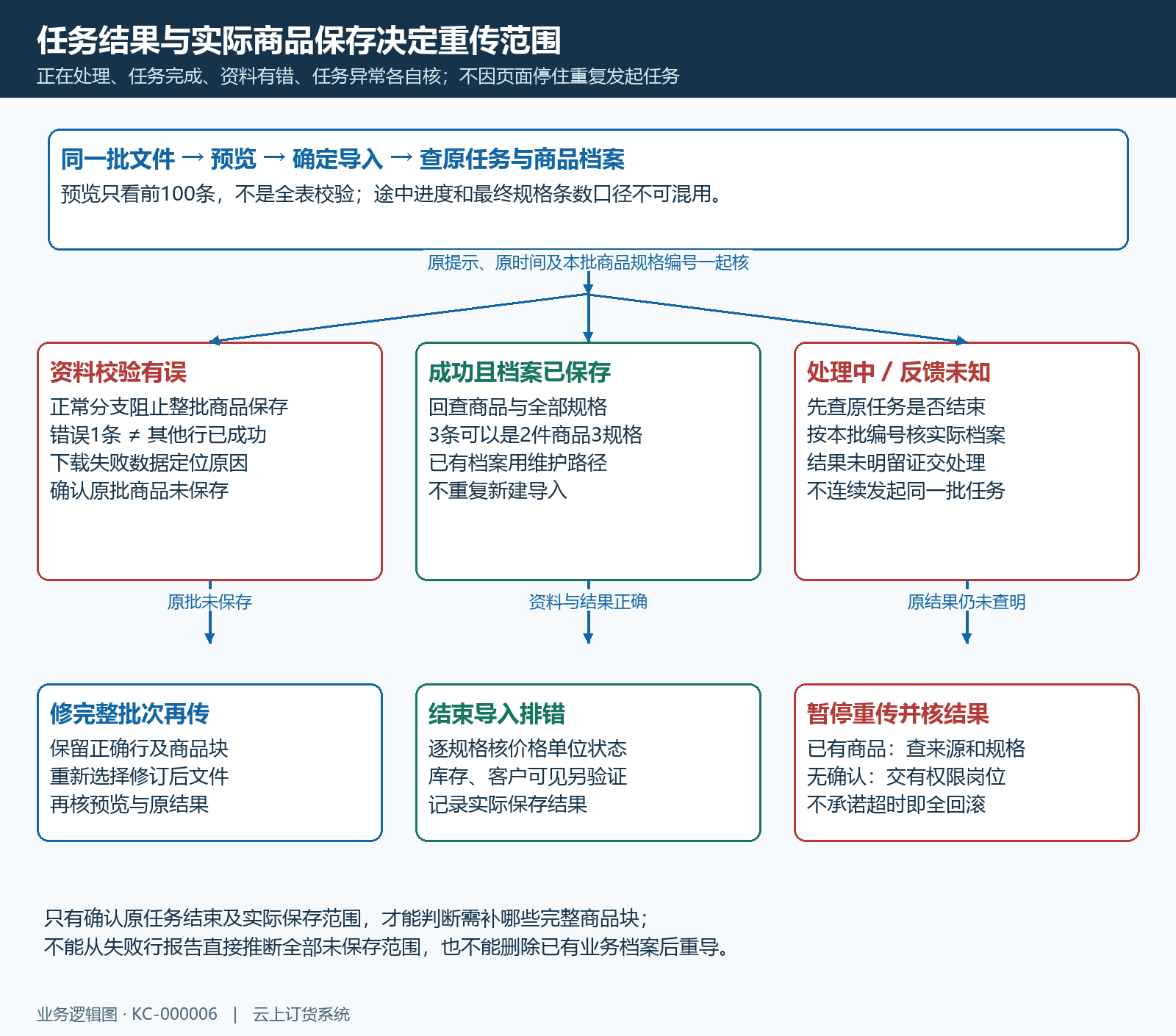The height and width of the screenshot is (1036, 1176).
Task: Click the 结束导入排错 card heading
Action: click(497, 713)
